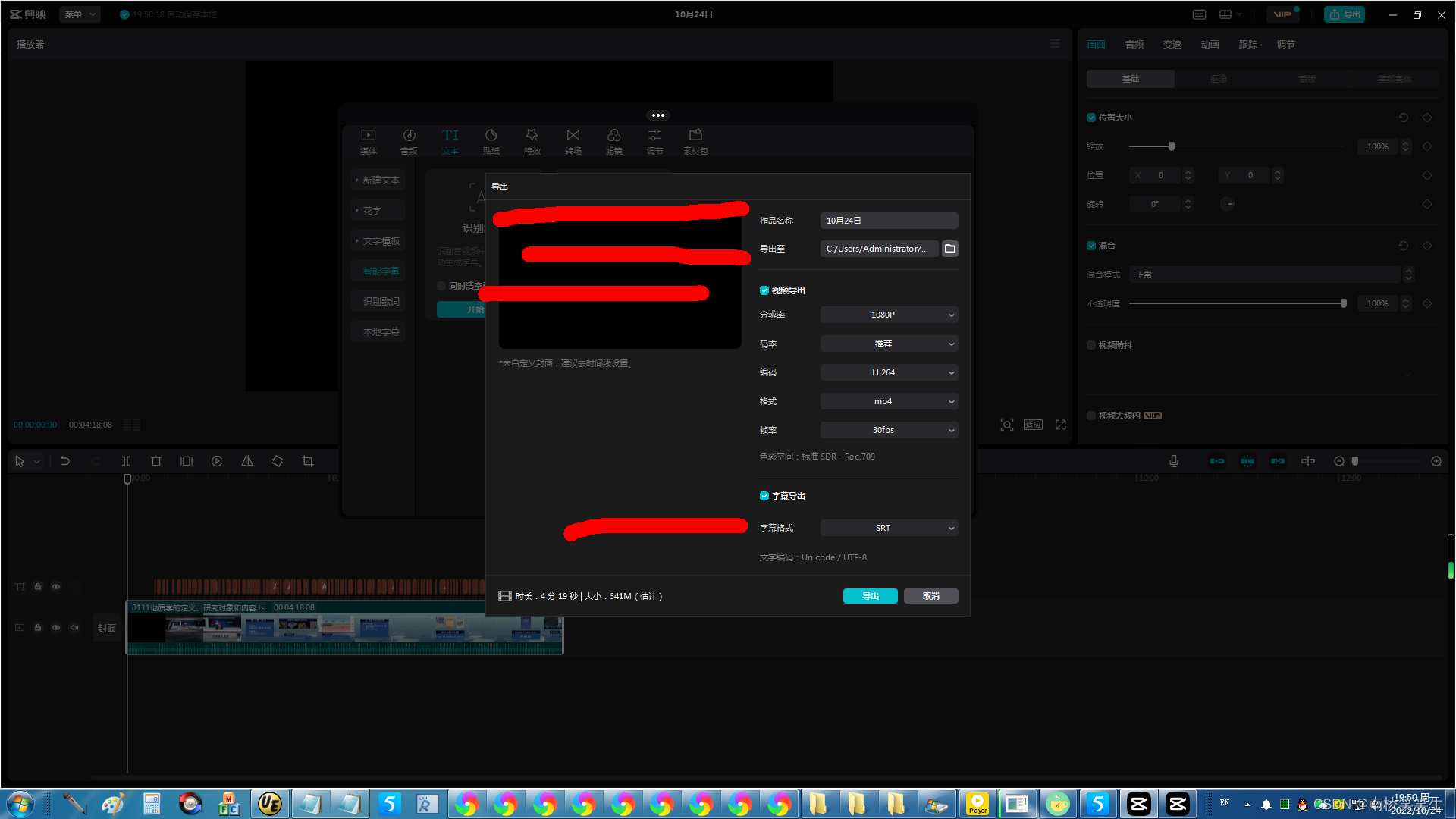
Task: Click the fullscreen preview icon in player
Action: coord(1061,425)
